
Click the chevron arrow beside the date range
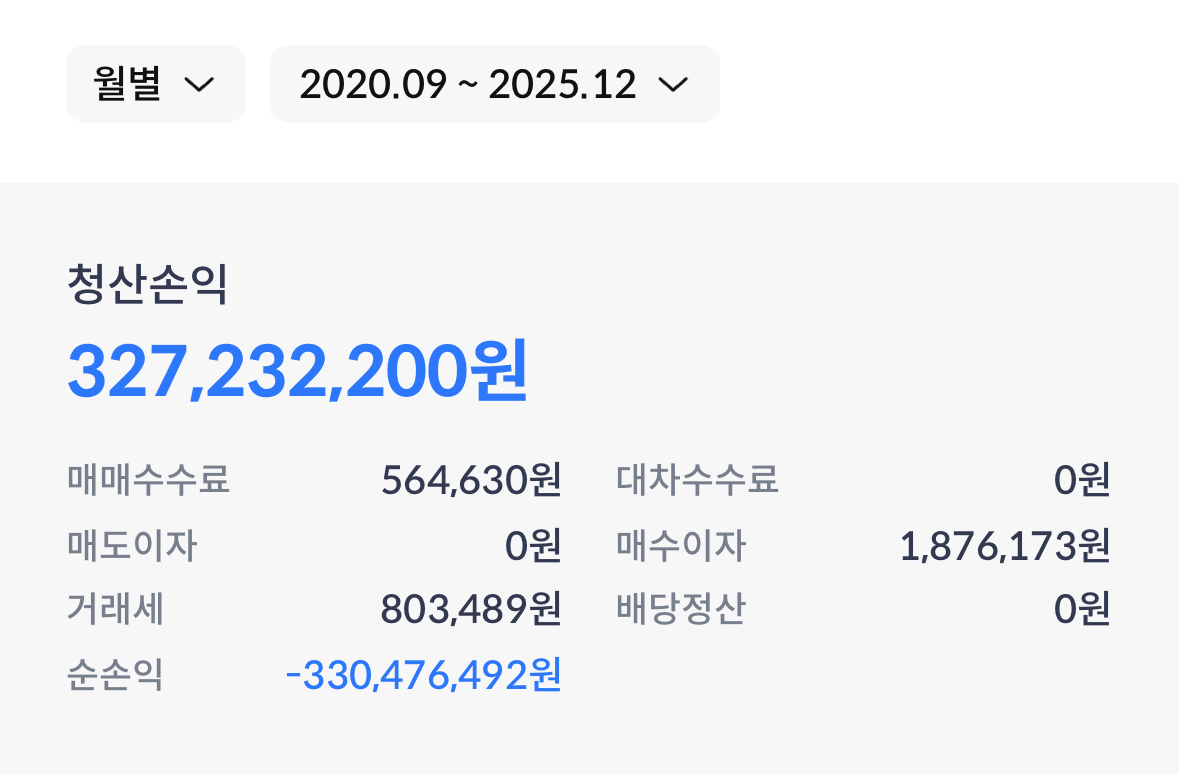(675, 86)
